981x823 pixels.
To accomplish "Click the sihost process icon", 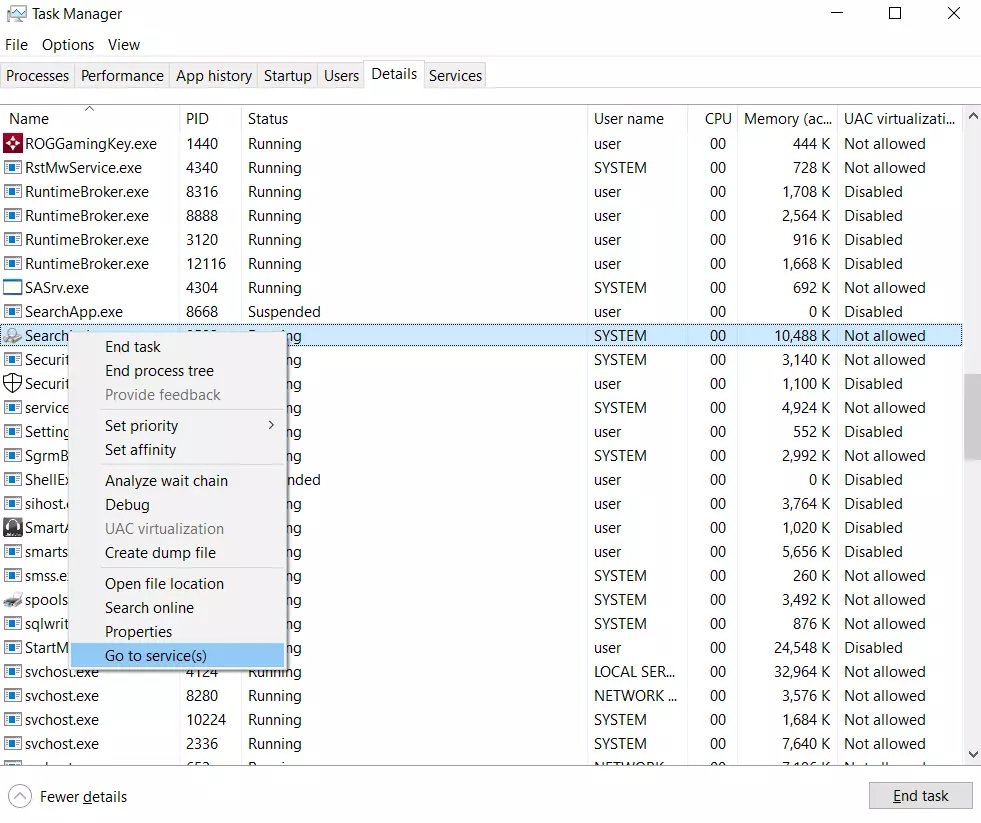I will point(13,504).
